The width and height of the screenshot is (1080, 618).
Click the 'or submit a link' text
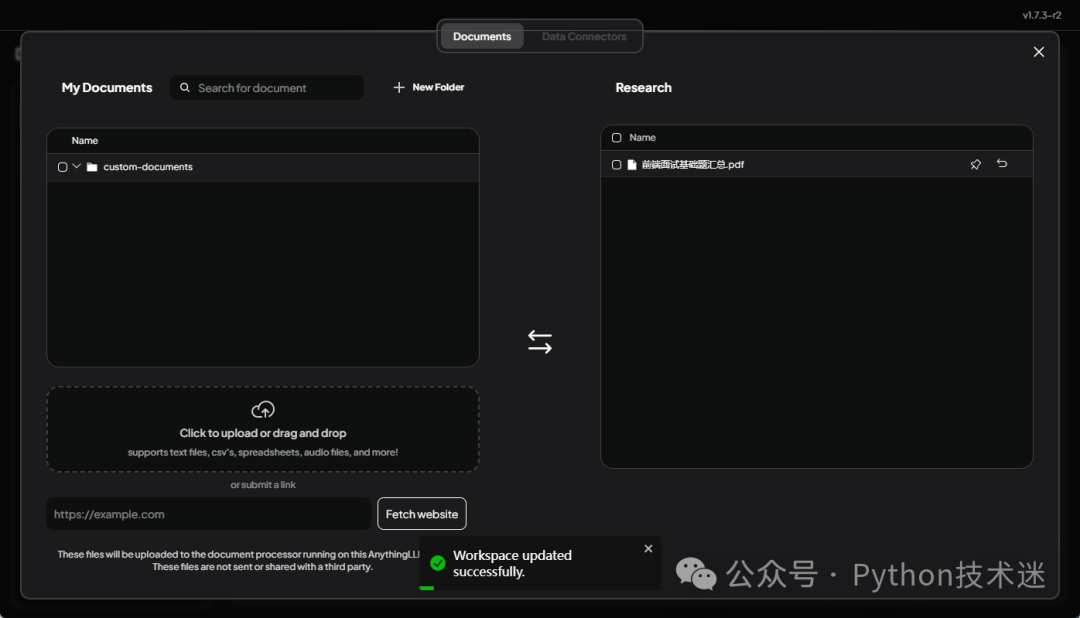[262, 485]
